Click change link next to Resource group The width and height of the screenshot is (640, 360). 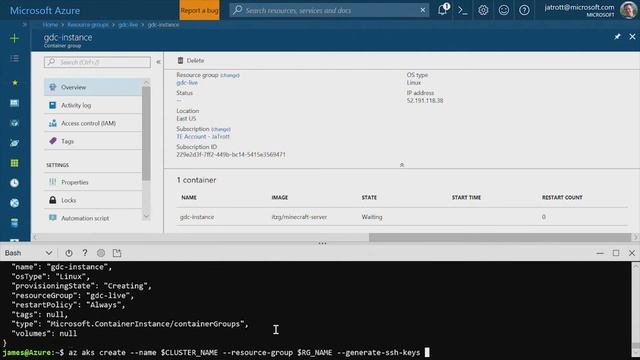(x=230, y=76)
